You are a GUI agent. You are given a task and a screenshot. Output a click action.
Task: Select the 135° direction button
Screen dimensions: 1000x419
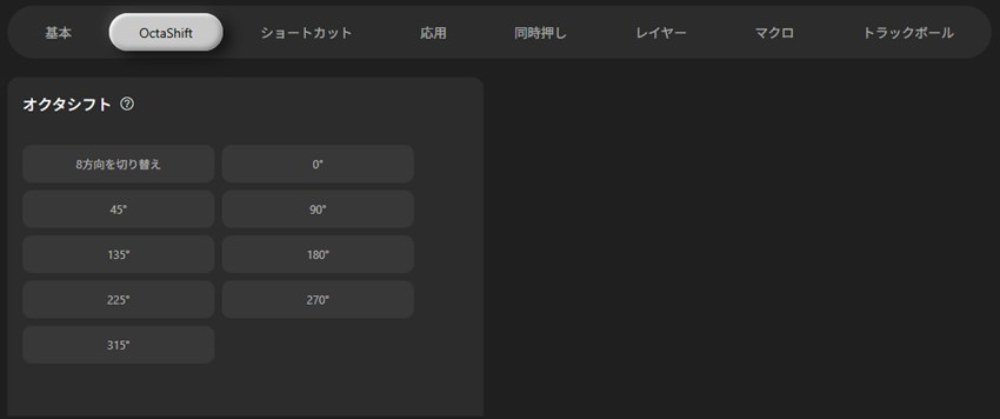click(119, 254)
